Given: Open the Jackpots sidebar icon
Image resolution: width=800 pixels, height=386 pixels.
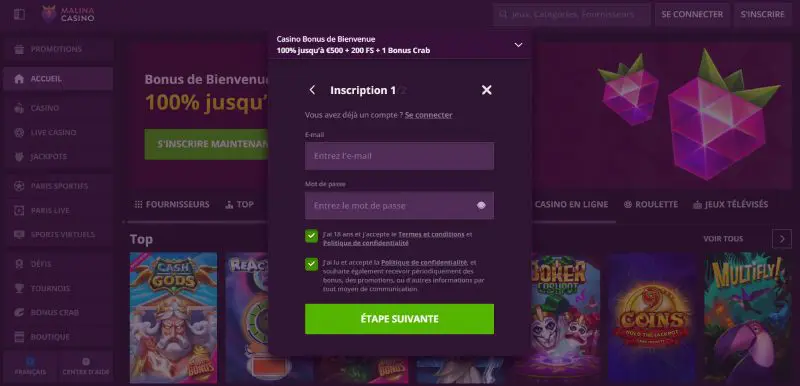Looking at the screenshot, I should (19, 157).
